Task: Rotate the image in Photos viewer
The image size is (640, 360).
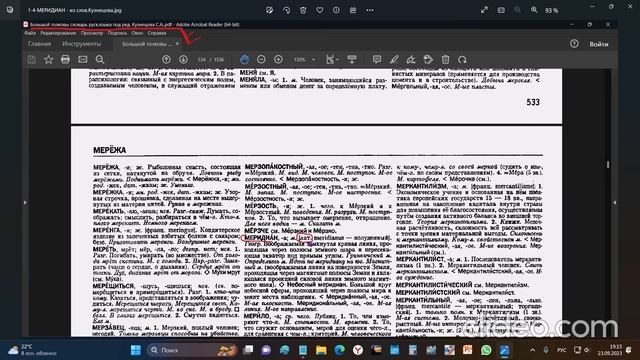Action: tap(286, 10)
